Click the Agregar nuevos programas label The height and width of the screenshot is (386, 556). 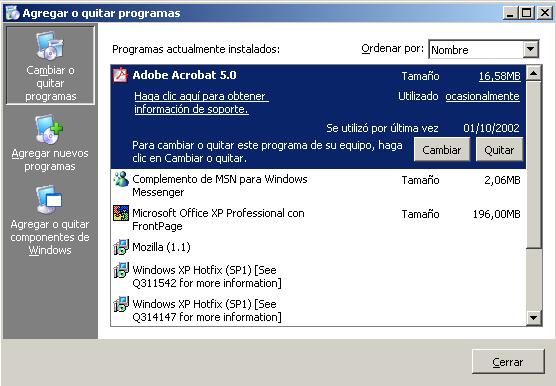point(50,160)
